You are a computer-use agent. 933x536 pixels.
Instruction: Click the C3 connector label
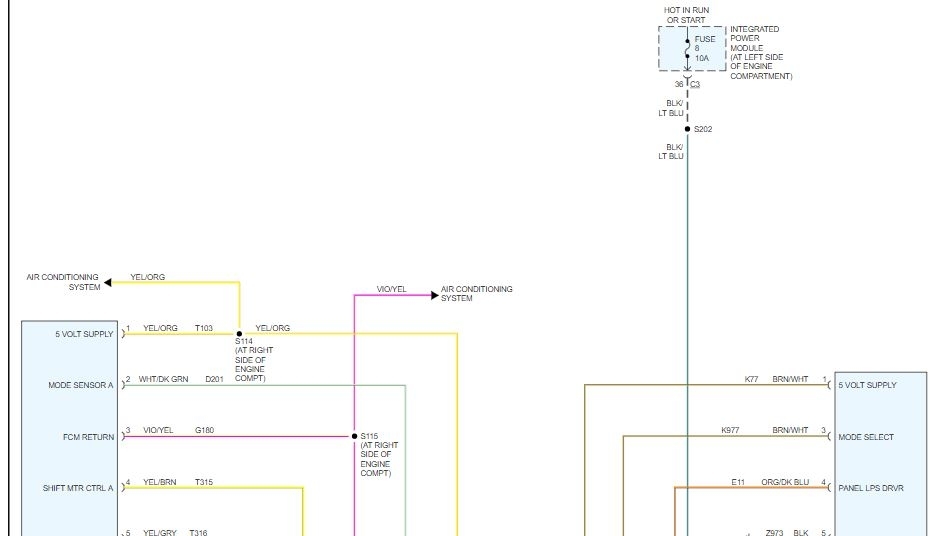695,84
